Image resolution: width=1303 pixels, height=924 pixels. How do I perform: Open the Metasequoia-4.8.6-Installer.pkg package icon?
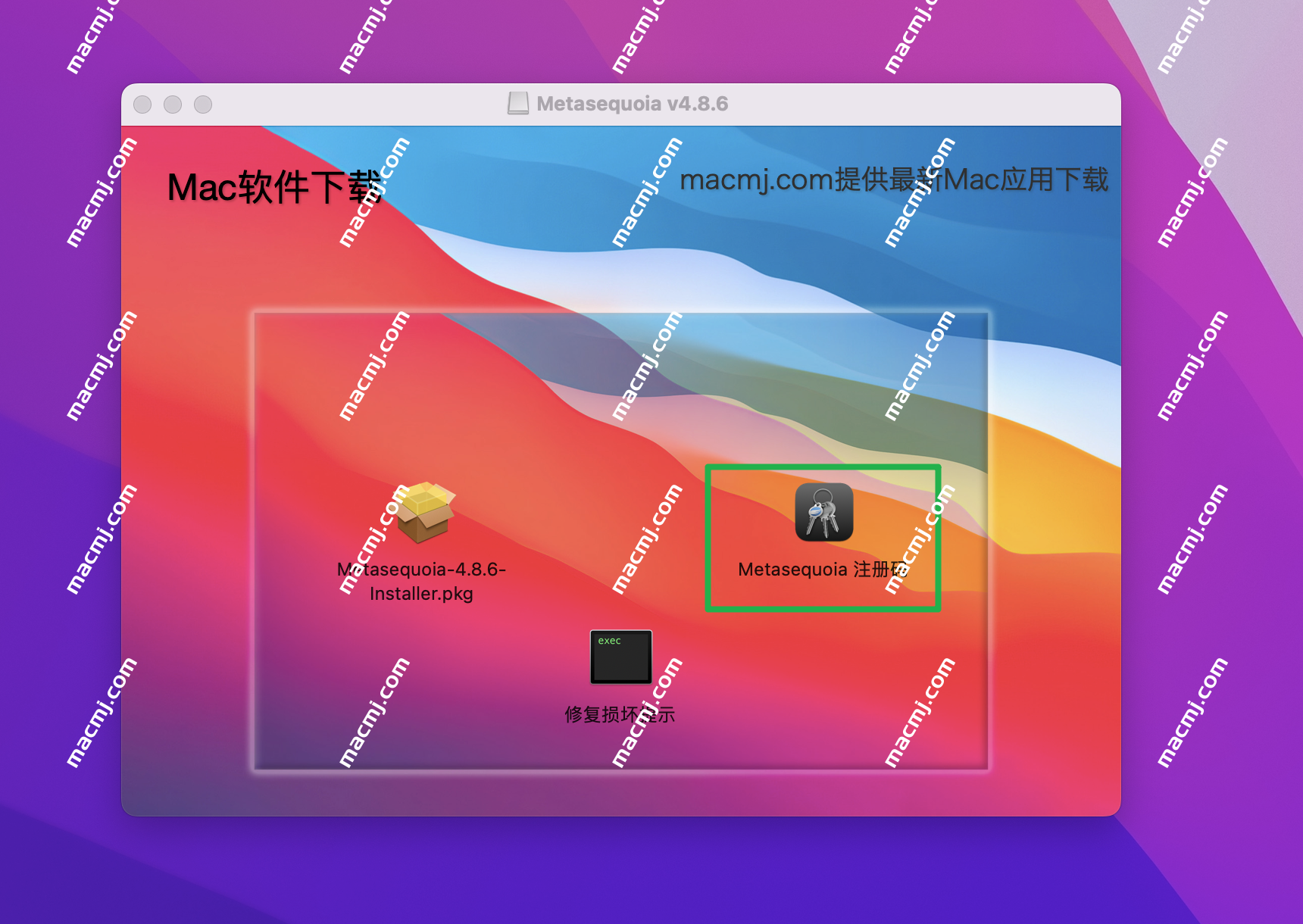424,513
